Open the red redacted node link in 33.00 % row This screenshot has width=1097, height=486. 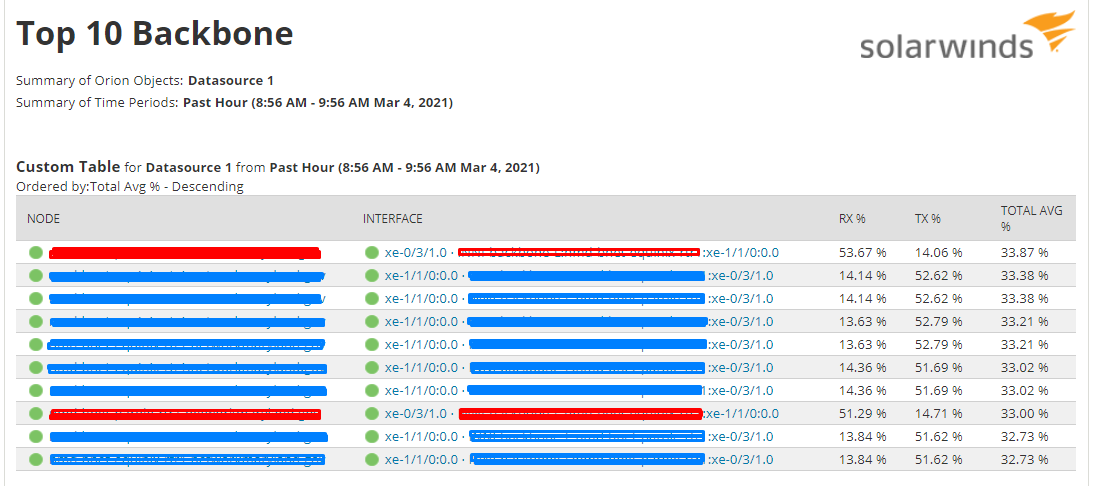coord(185,413)
